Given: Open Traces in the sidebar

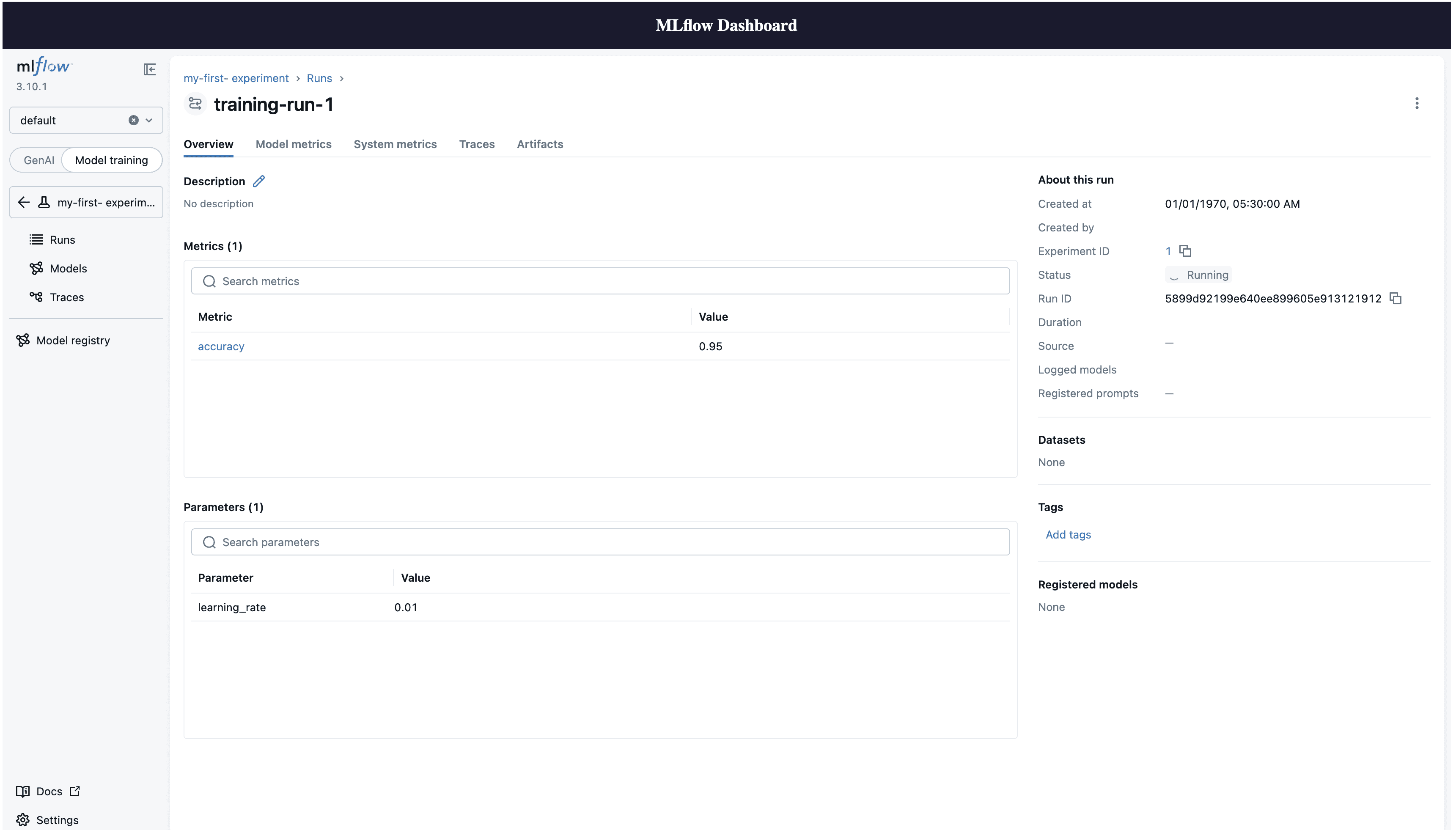Looking at the screenshot, I should [x=67, y=297].
